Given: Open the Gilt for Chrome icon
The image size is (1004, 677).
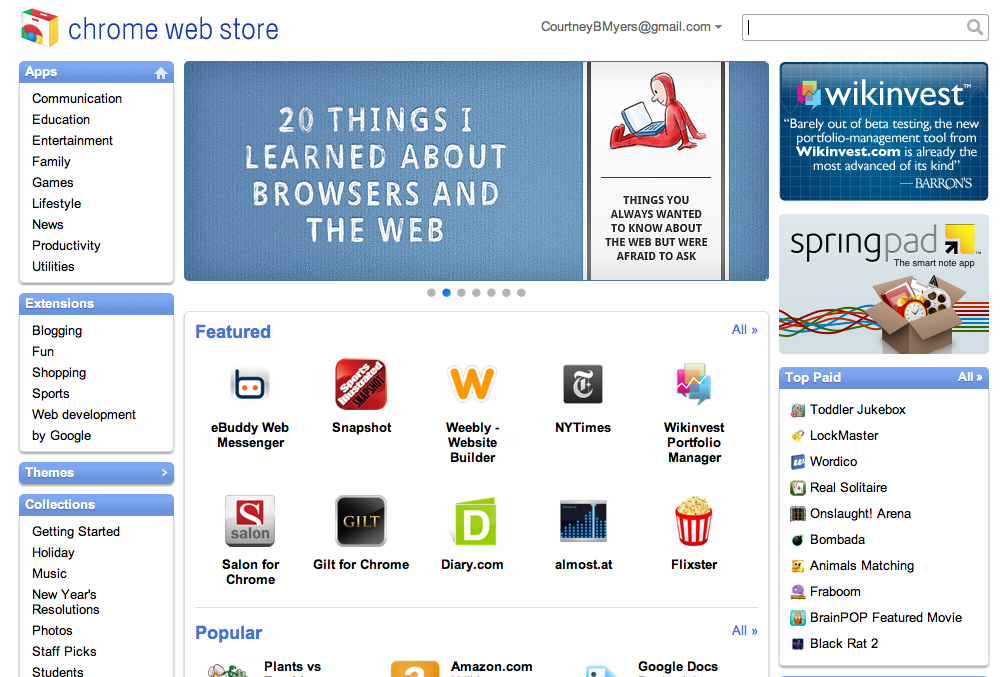Looking at the screenshot, I should point(361,521).
